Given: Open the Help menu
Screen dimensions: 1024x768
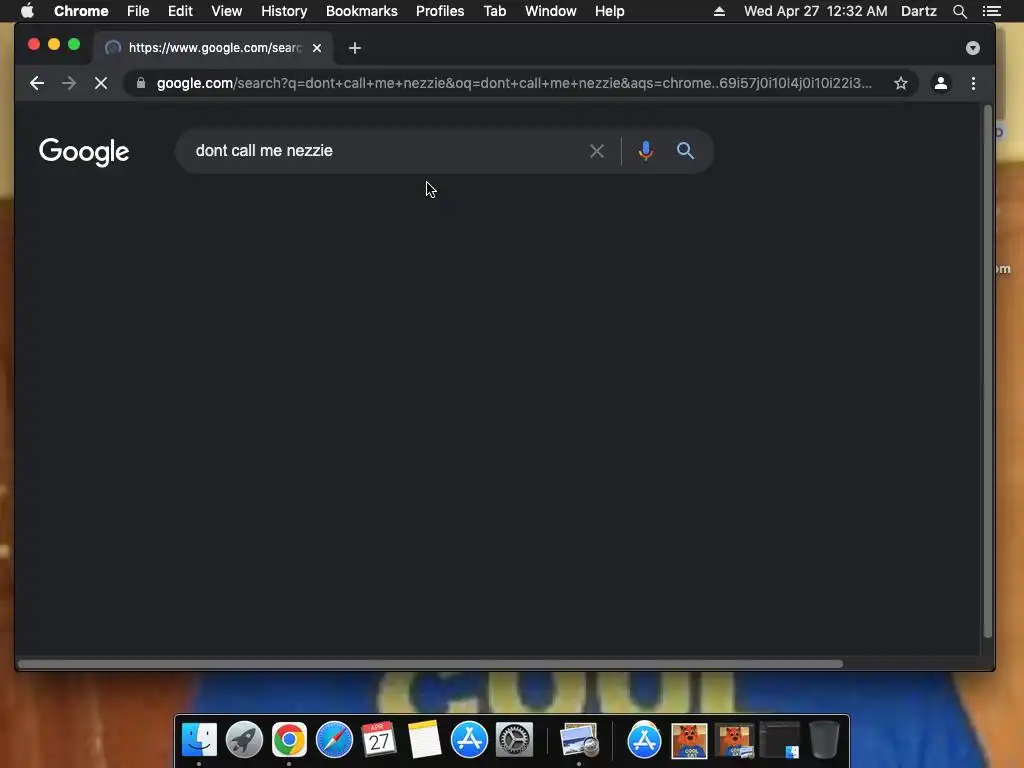Looking at the screenshot, I should click(609, 11).
